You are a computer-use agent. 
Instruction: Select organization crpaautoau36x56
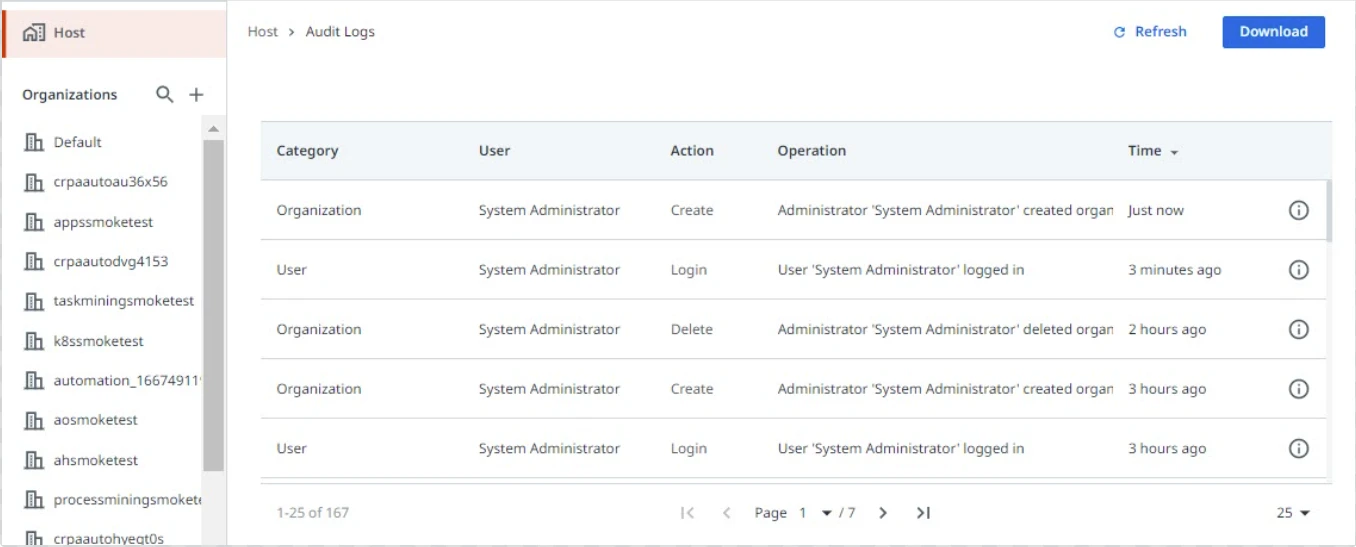pos(112,182)
